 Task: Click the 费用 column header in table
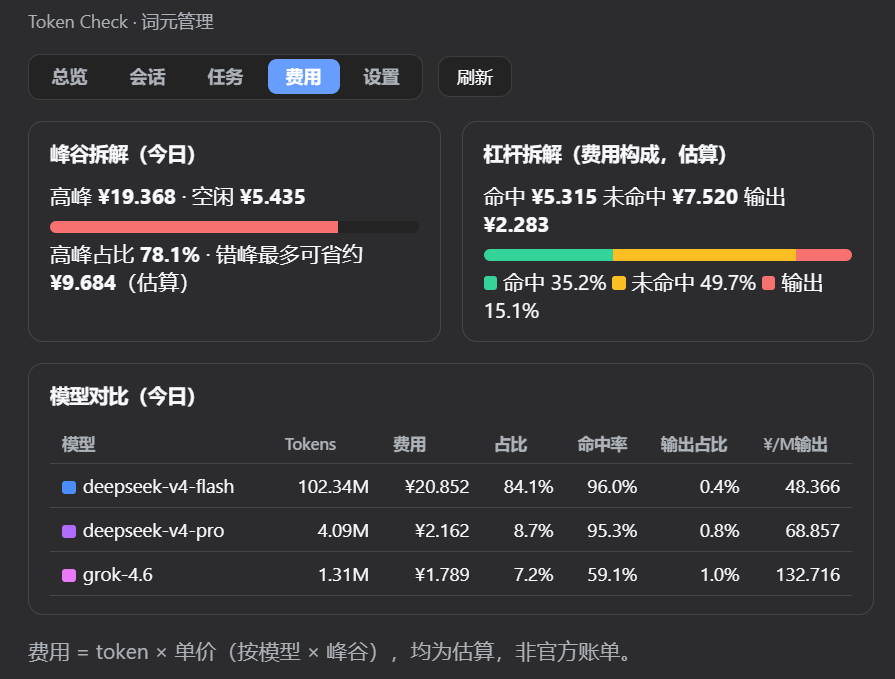pyautogui.click(x=409, y=444)
